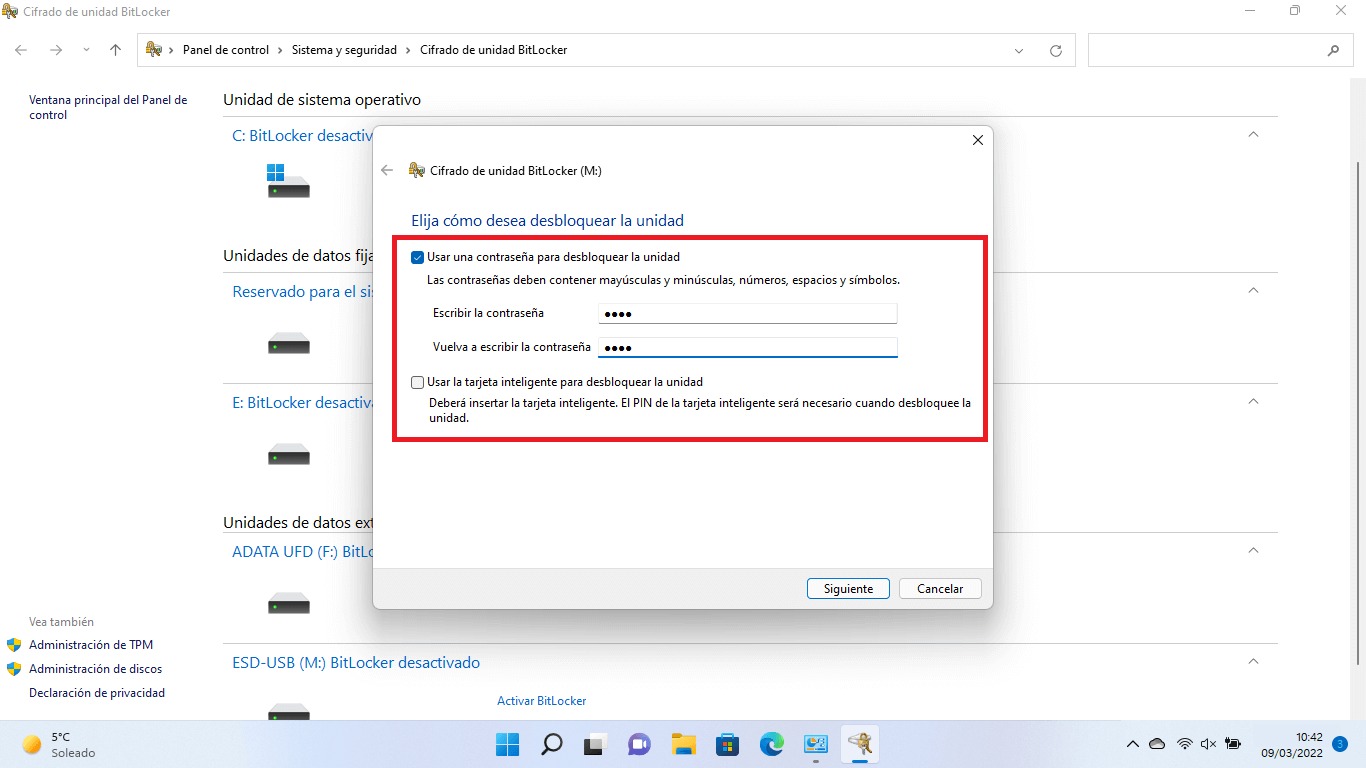Screen dimensions: 1366x768
Task: Show hidden tray icons chevron
Action: 1132,744
